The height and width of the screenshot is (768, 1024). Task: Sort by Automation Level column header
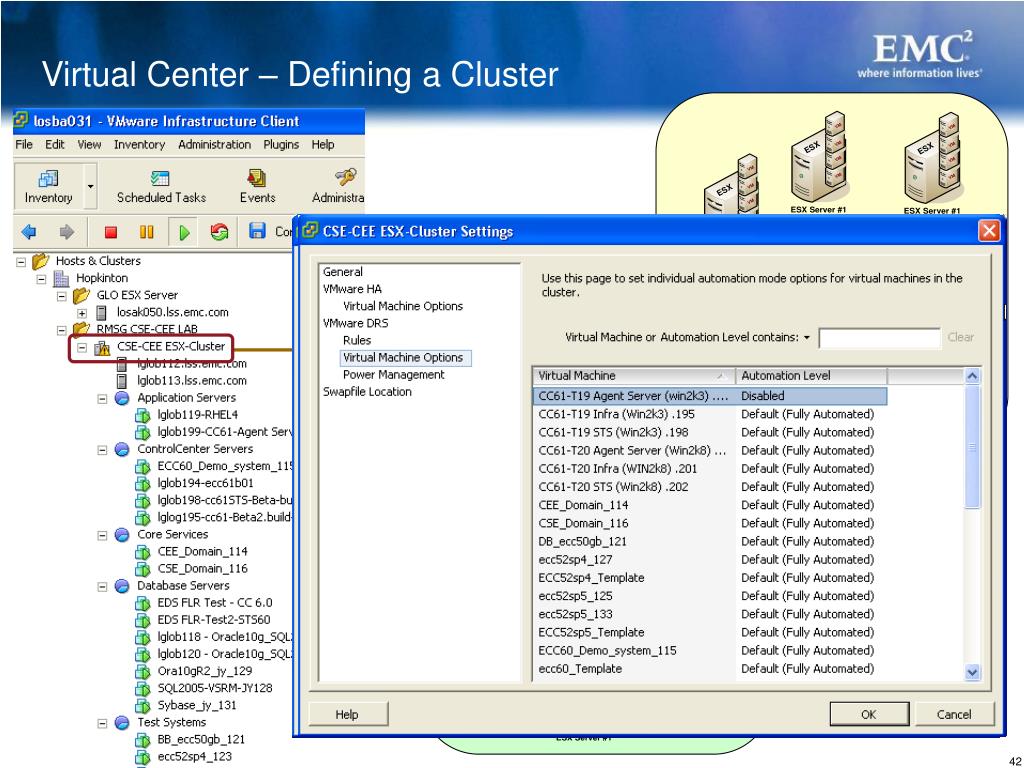point(811,376)
